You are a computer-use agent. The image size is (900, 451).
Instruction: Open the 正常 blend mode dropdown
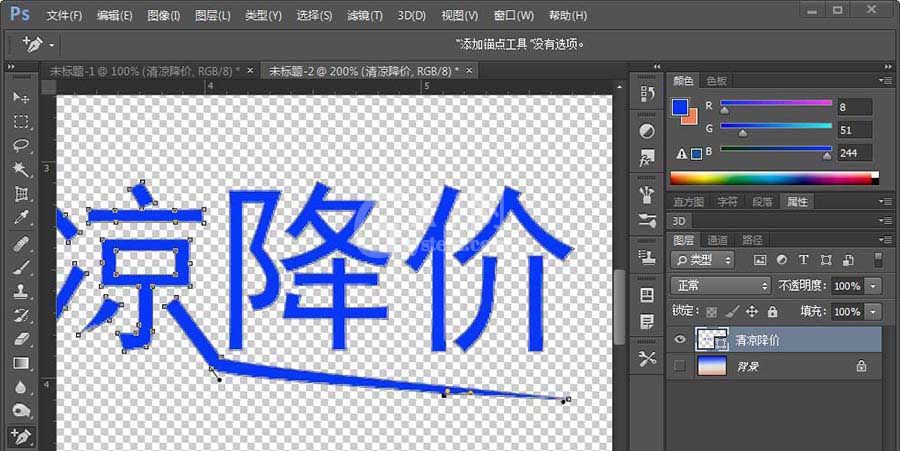[x=720, y=286]
